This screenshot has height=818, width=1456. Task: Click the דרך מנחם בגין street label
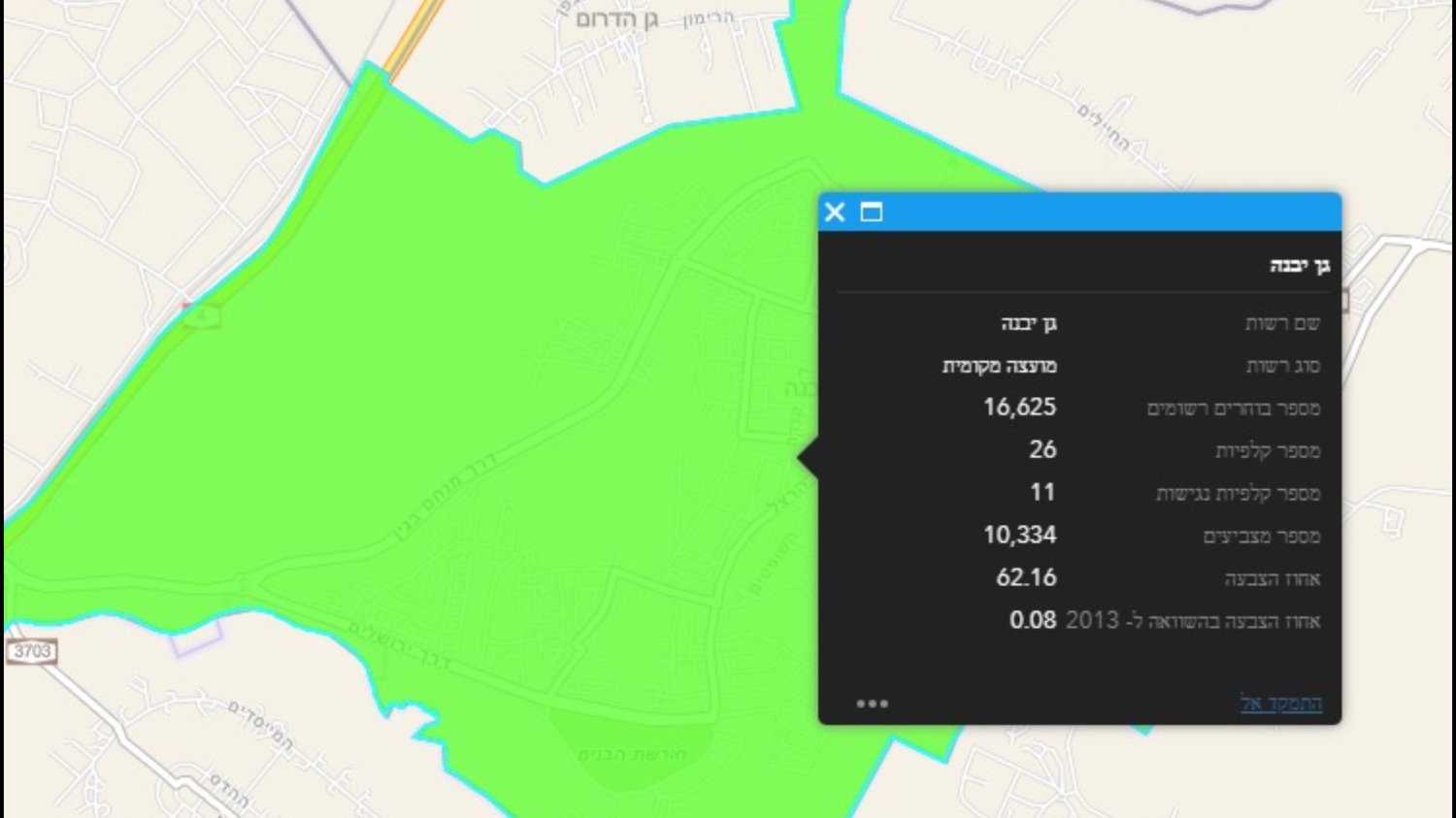click(x=446, y=498)
